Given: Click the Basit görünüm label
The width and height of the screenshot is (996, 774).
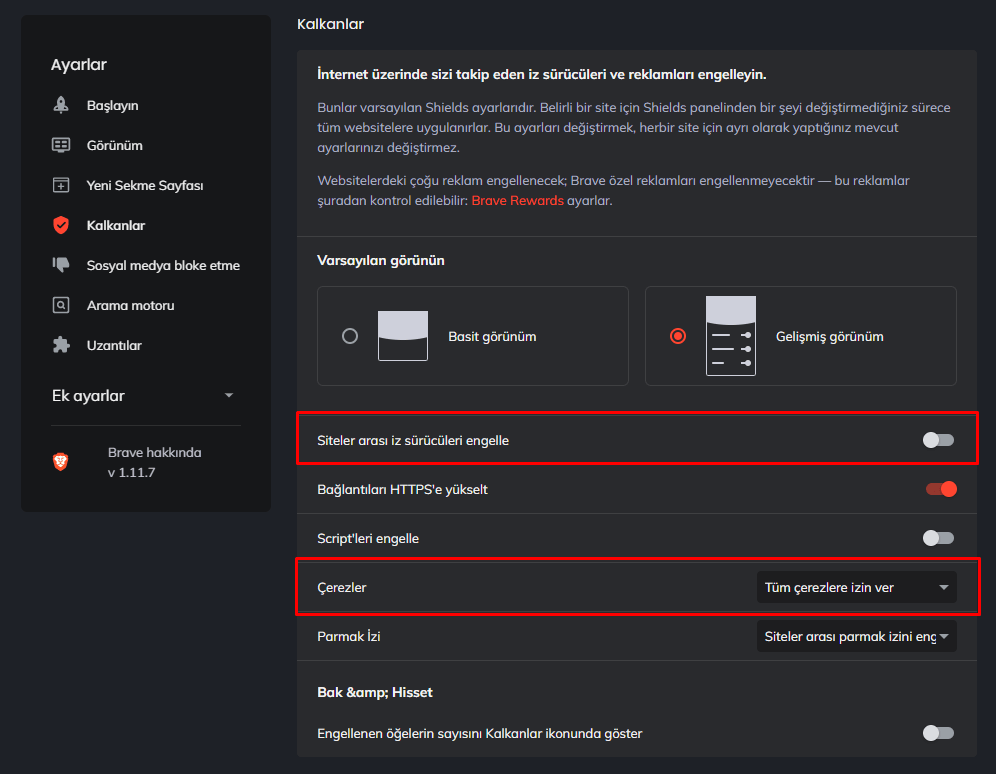Looking at the screenshot, I should click(492, 337).
